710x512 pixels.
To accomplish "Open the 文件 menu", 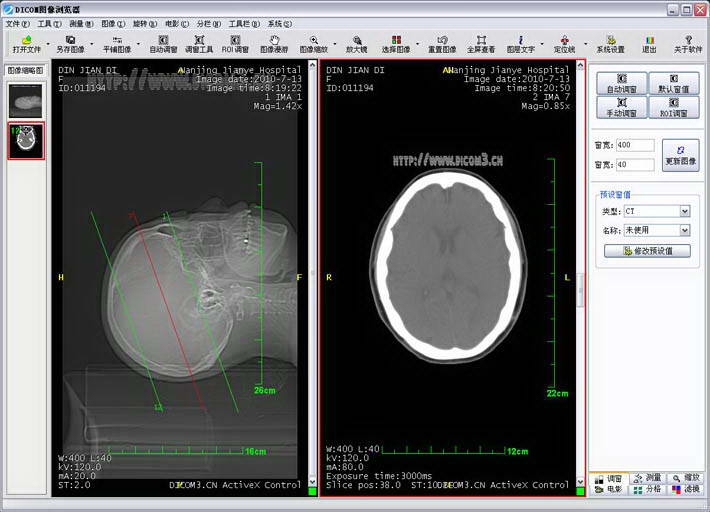I will tap(18, 24).
